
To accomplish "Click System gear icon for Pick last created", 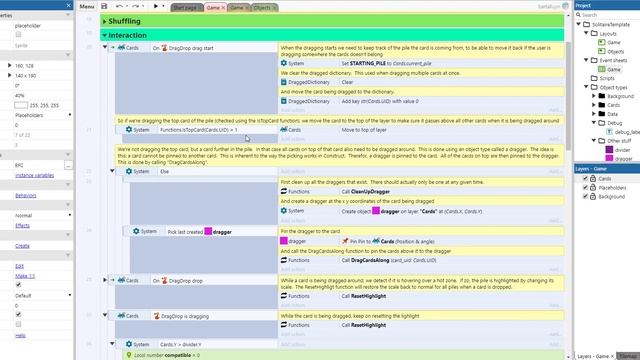I will pos(136,231).
